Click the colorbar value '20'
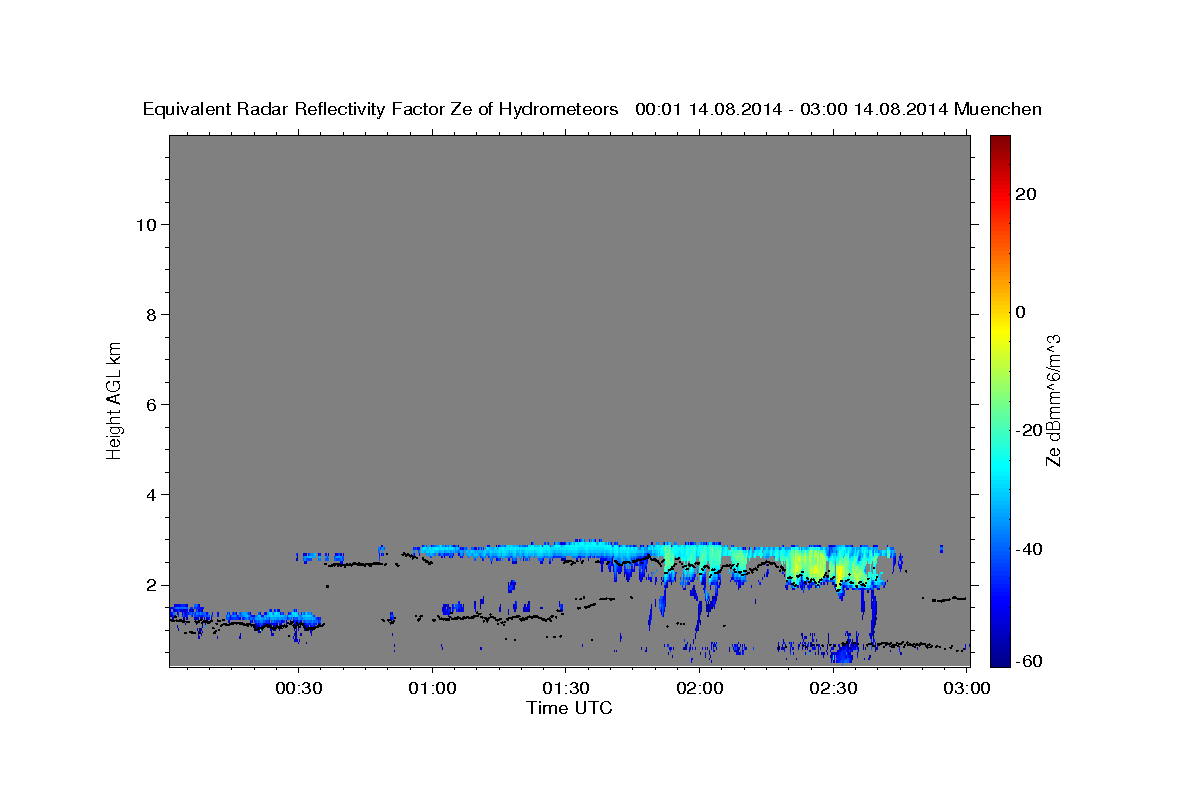Image resolution: width=1200 pixels, height=800 pixels. [x=1026, y=194]
